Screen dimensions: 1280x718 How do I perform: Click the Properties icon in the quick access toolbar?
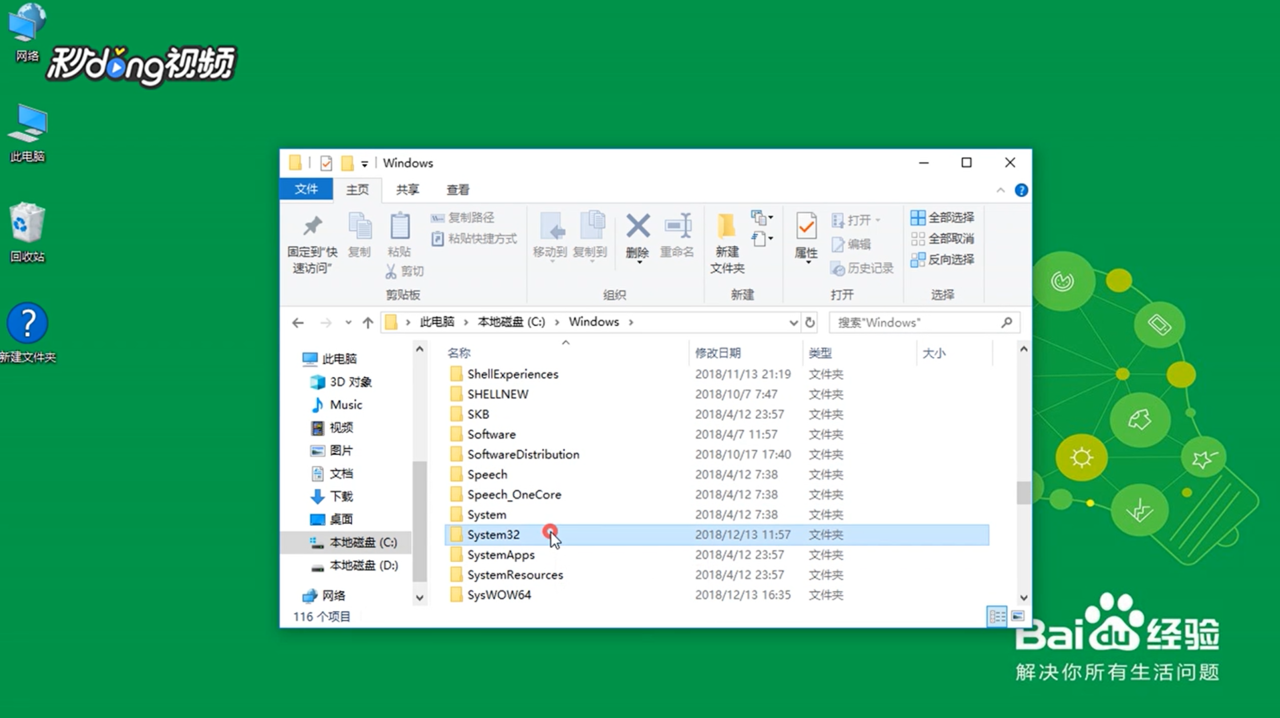(x=326, y=163)
